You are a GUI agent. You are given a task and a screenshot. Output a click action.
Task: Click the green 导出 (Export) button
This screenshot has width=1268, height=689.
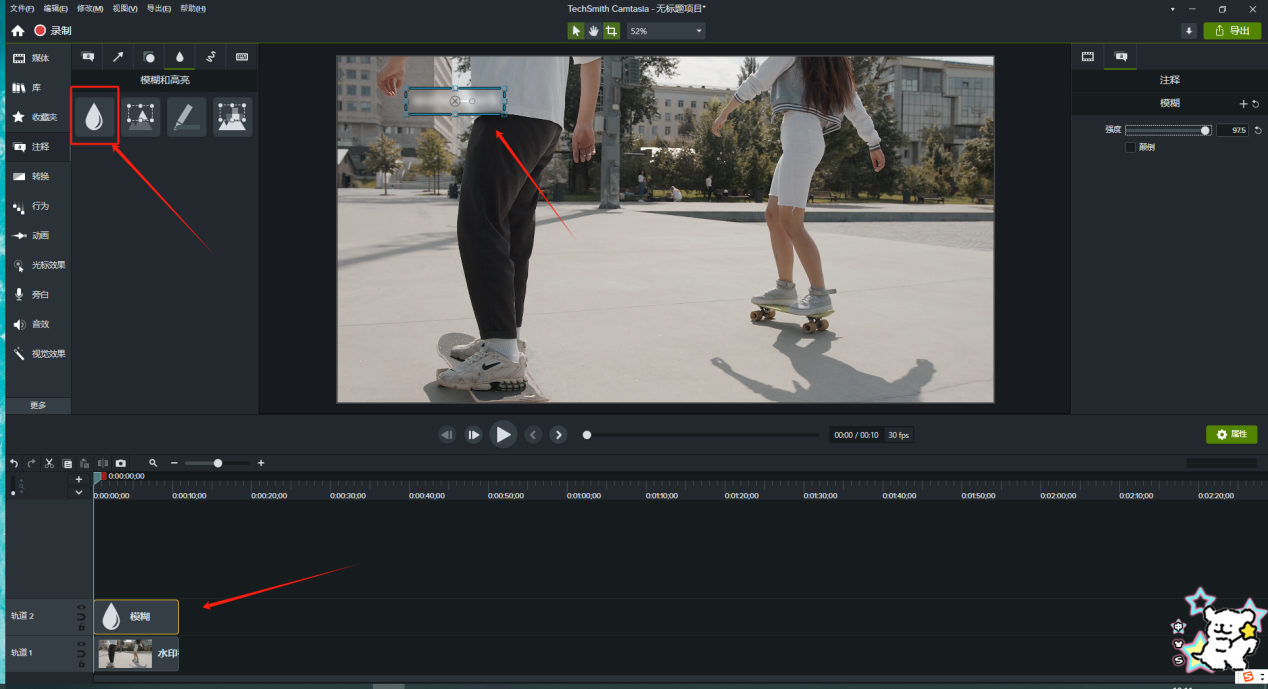click(1232, 31)
